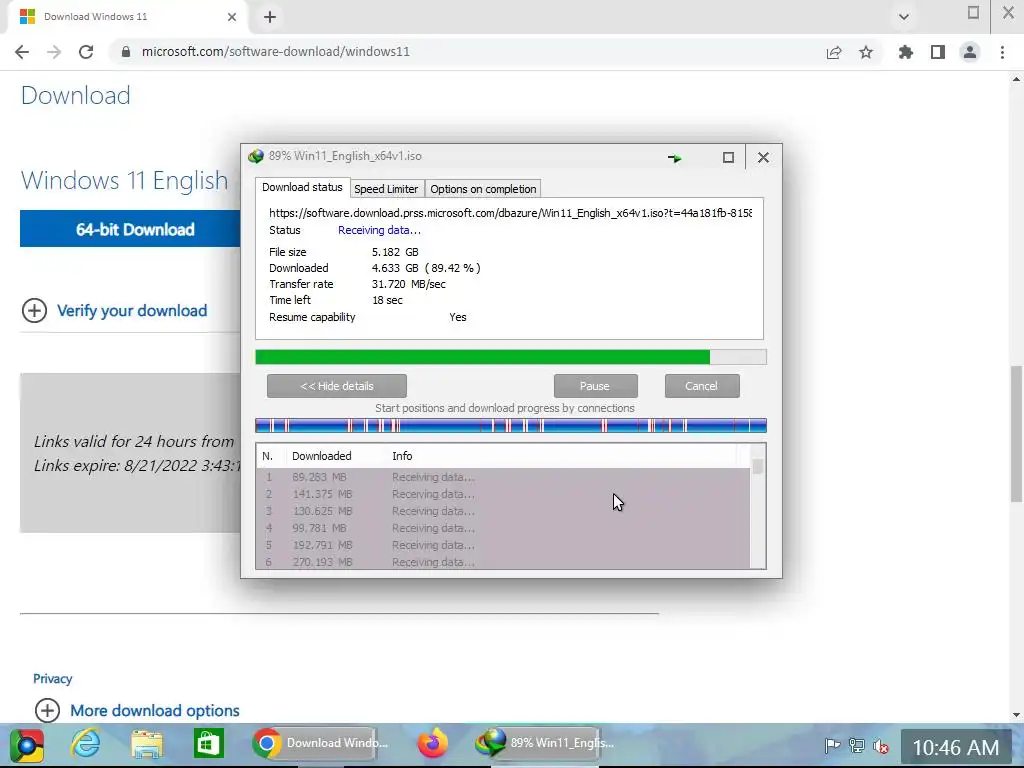This screenshot has height=768, width=1024.
Task: Close the Download Windows 11 tab
Action: pyautogui.click(x=232, y=17)
